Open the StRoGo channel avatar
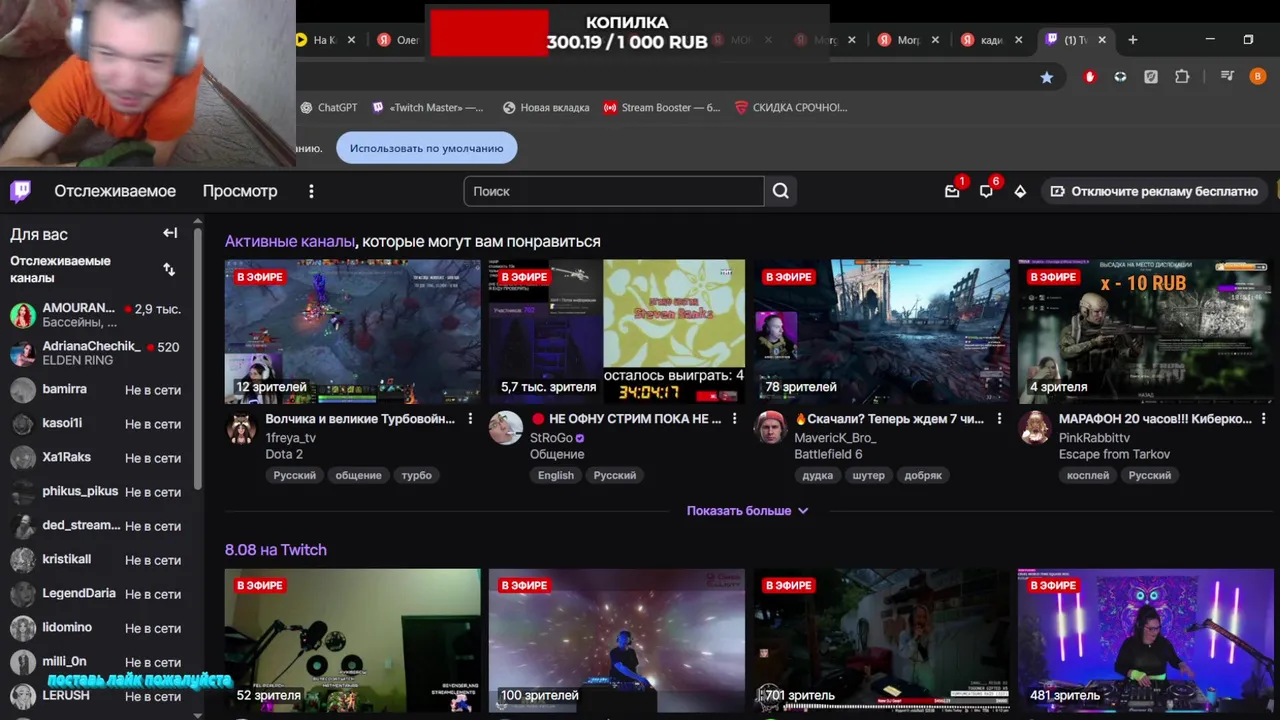 [x=506, y=428]
